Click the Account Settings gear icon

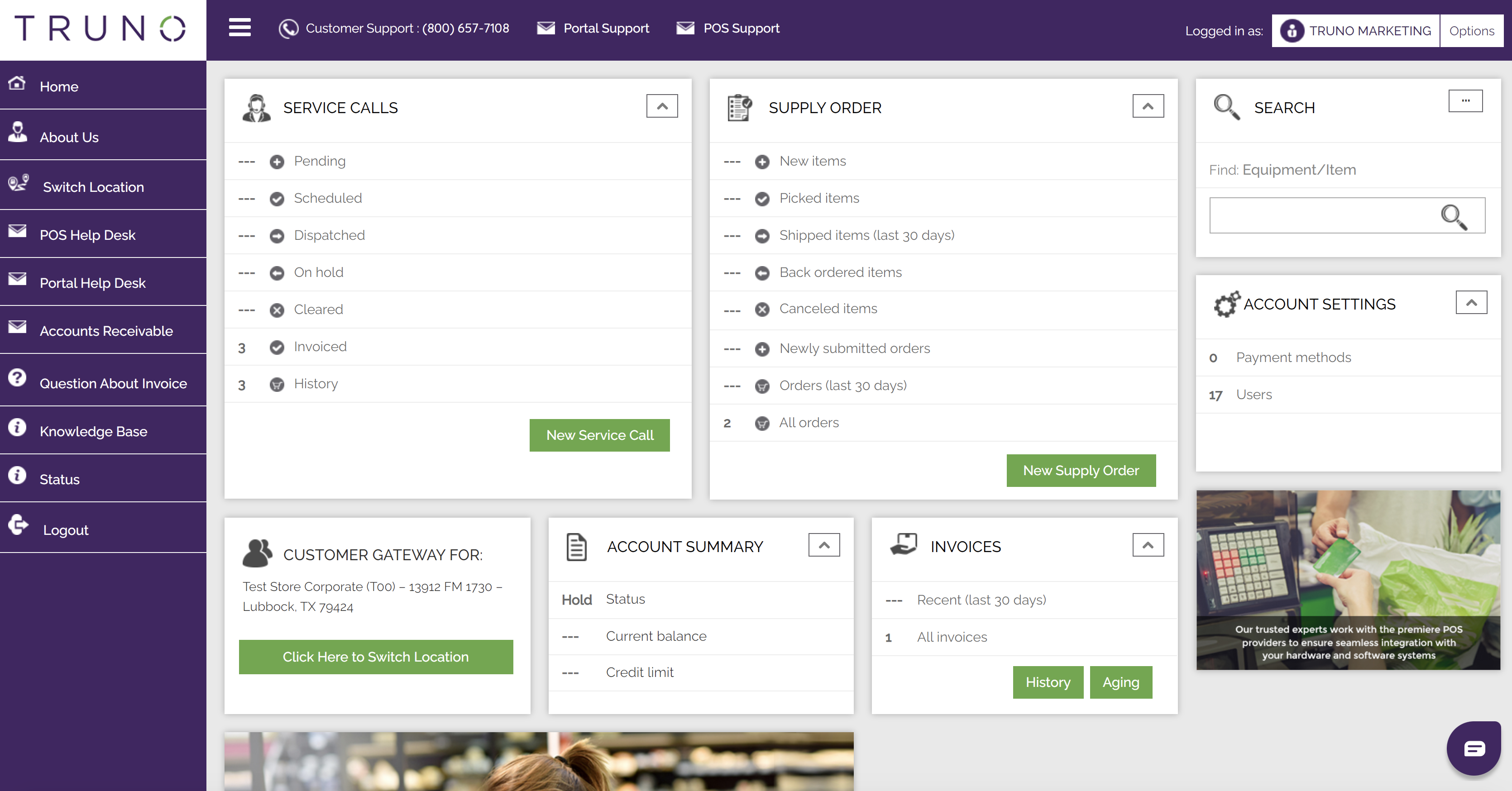1227,304
